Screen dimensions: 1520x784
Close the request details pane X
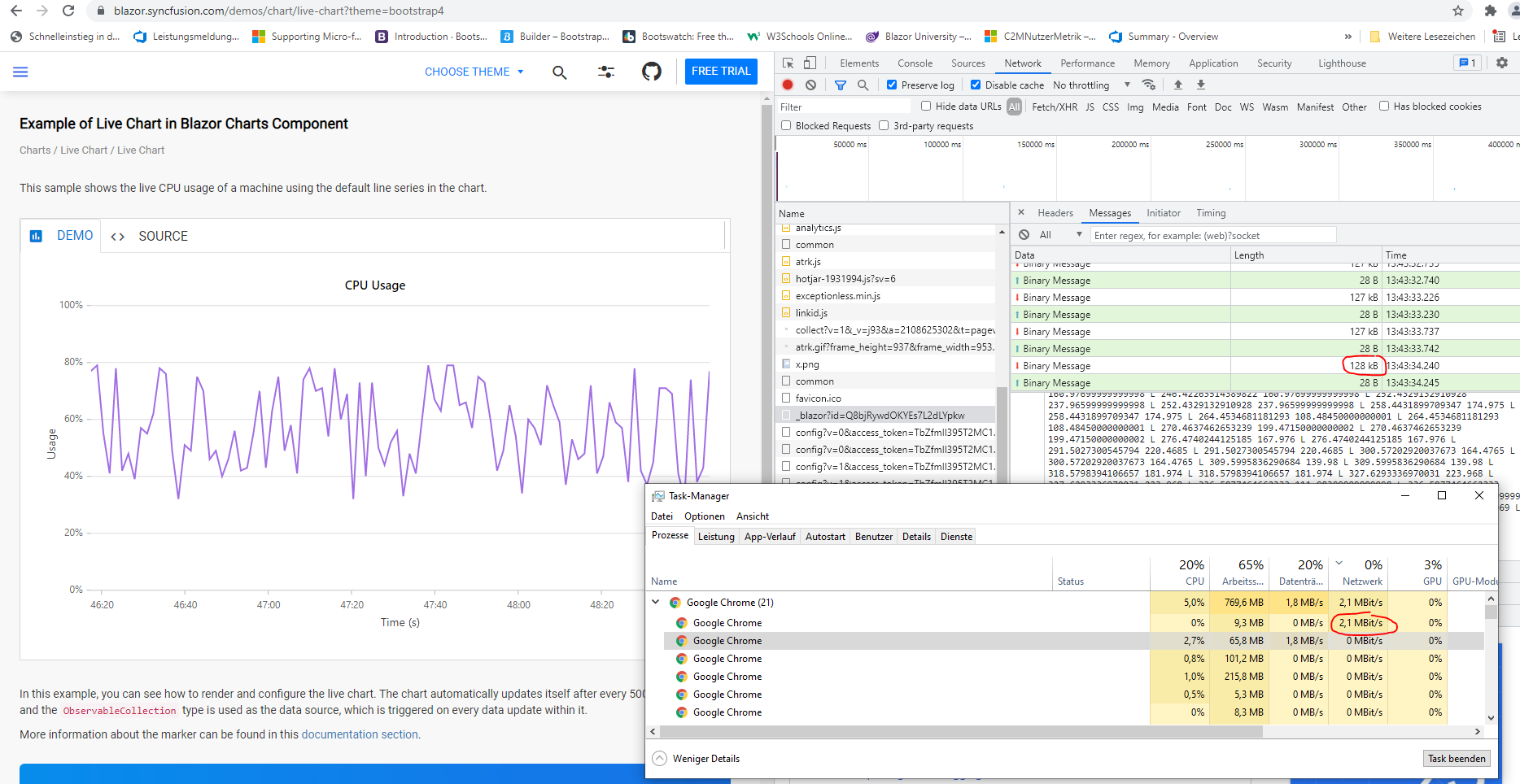[1021, 212]
